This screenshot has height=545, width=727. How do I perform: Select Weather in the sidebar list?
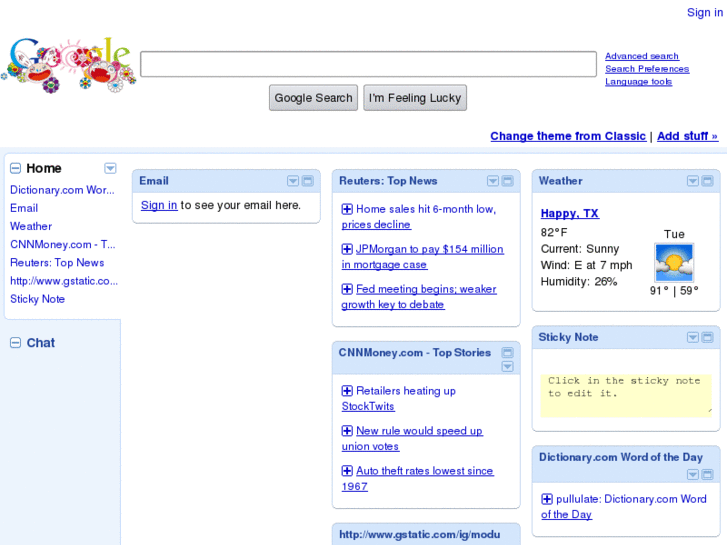coord(31,226)
